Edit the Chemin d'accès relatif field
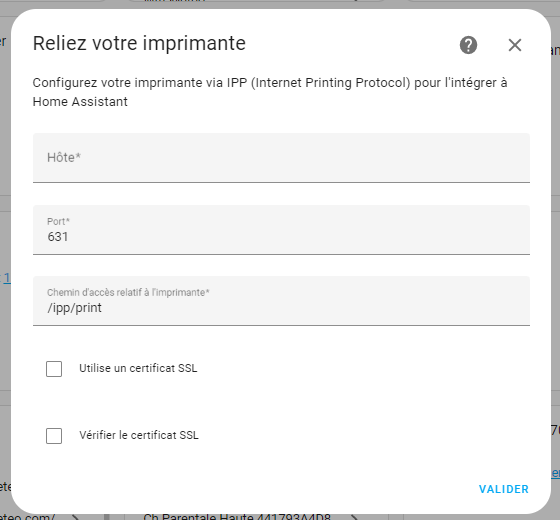Viewport: 560px width, 520px height. pyautogui.click(x=281, y=301)
